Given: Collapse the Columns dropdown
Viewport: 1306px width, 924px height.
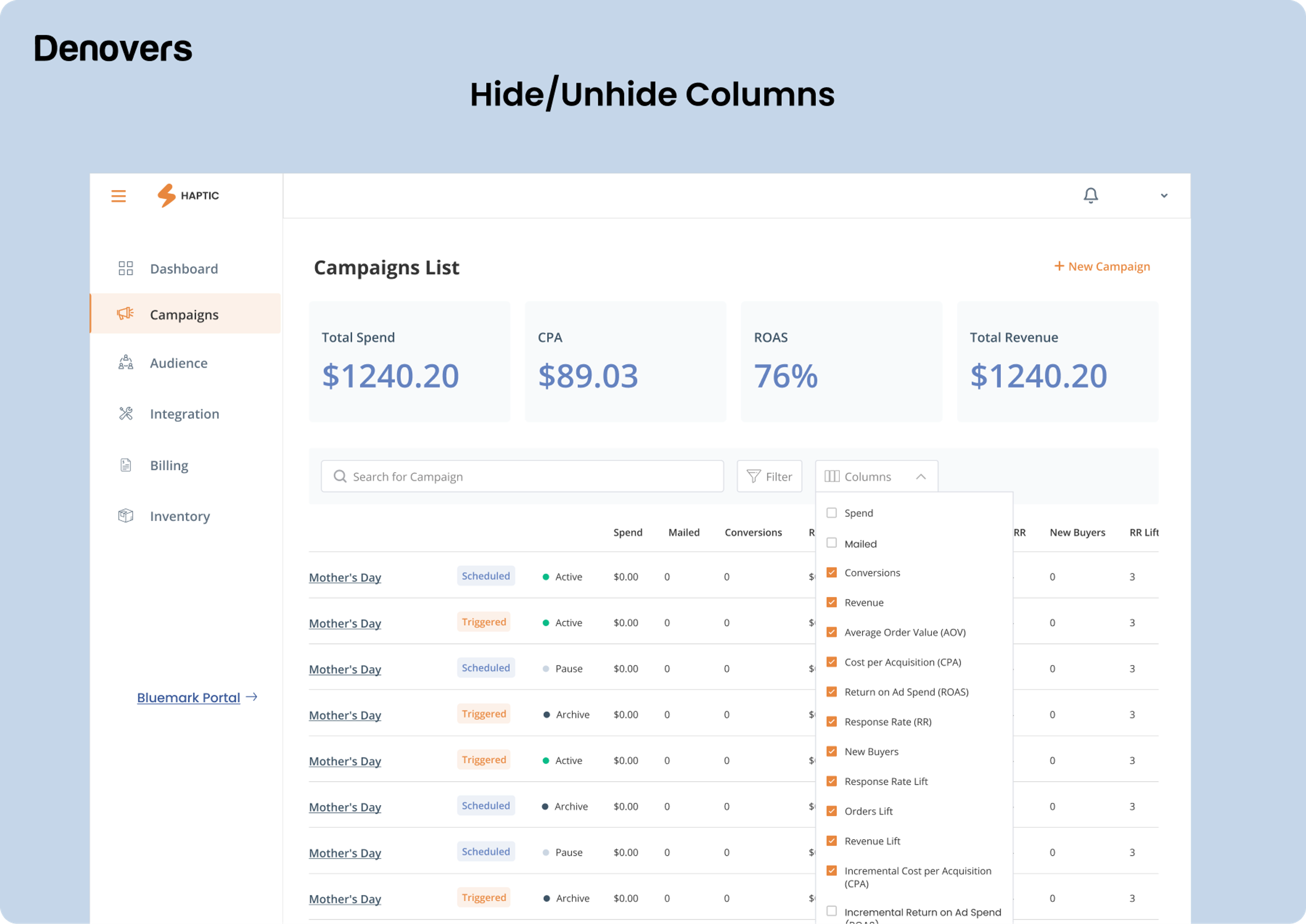Looking at the screenshot, I should (876, 476).
